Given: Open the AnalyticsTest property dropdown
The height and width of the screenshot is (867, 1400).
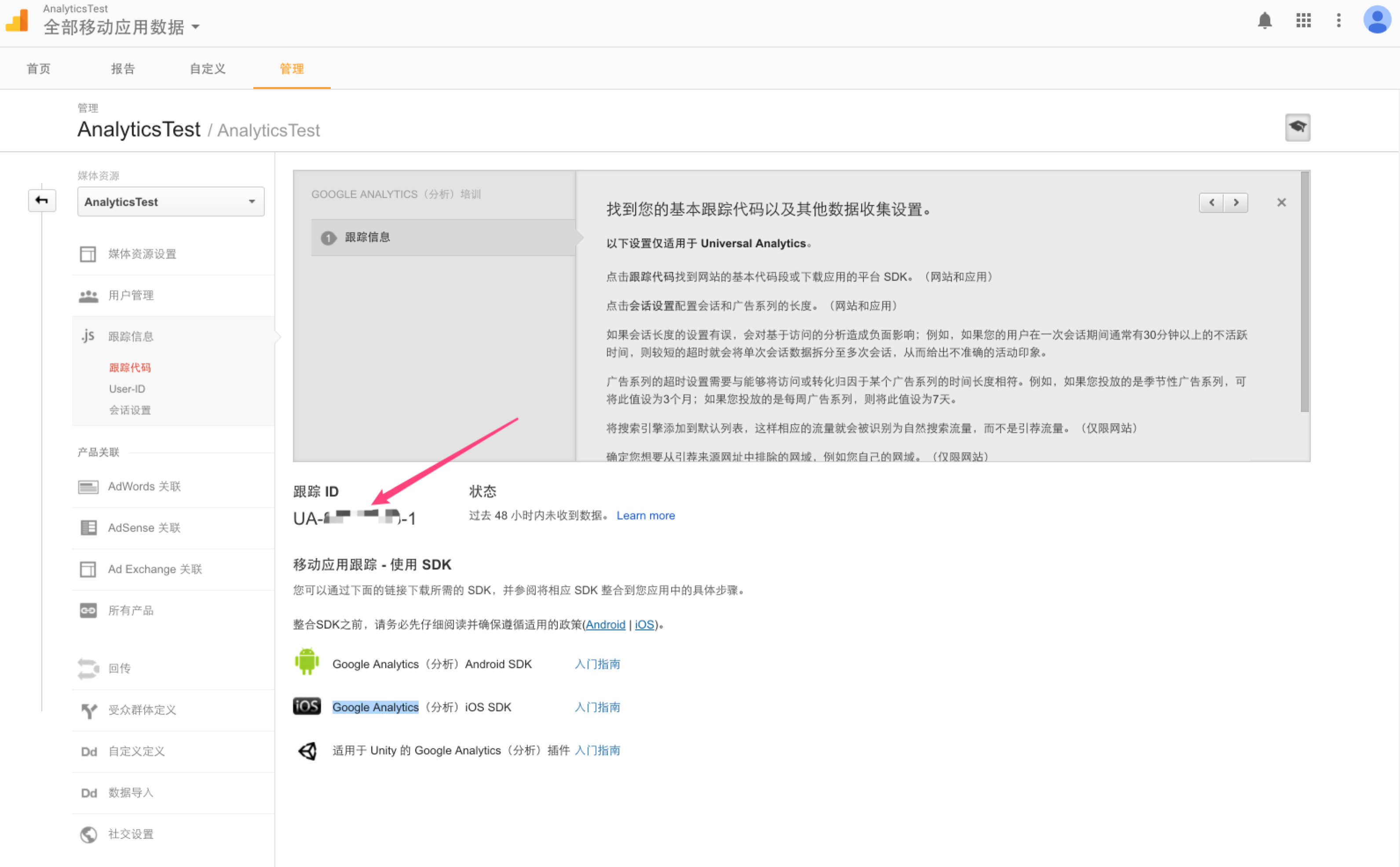Looking at the screenshot, I should (171, 202).
